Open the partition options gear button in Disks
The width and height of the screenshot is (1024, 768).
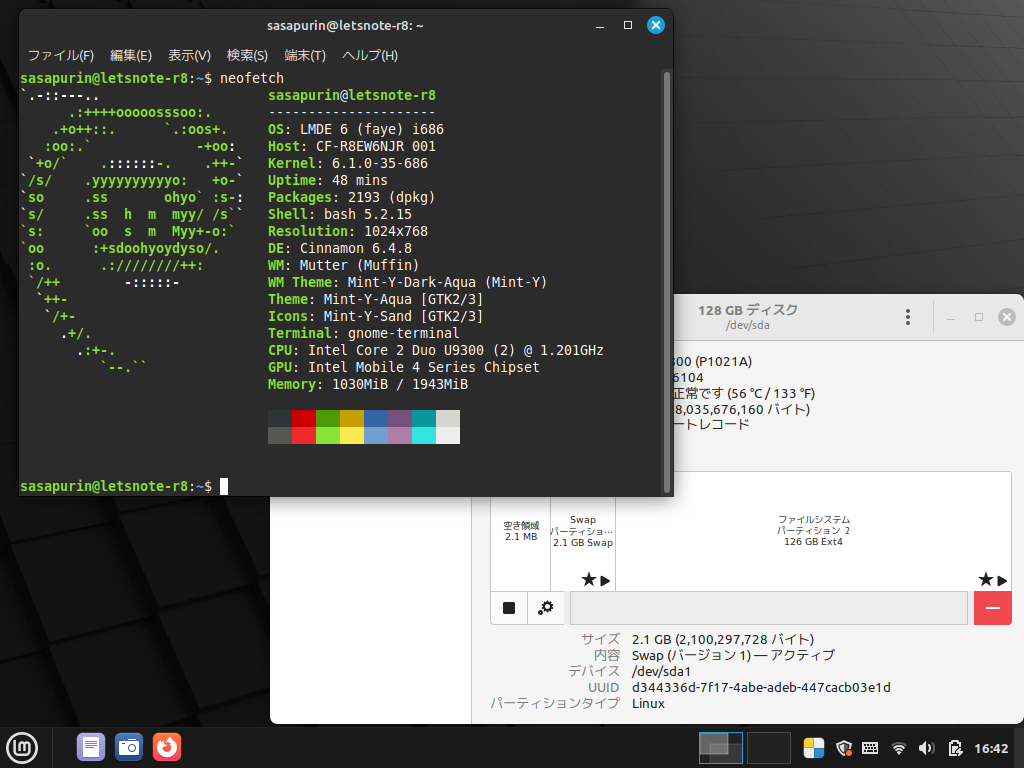point(545,608)
